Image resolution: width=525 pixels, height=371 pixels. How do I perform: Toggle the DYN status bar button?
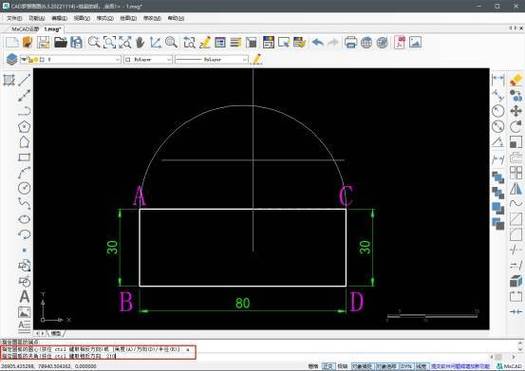pyautogui.click(x=406, y=366)
